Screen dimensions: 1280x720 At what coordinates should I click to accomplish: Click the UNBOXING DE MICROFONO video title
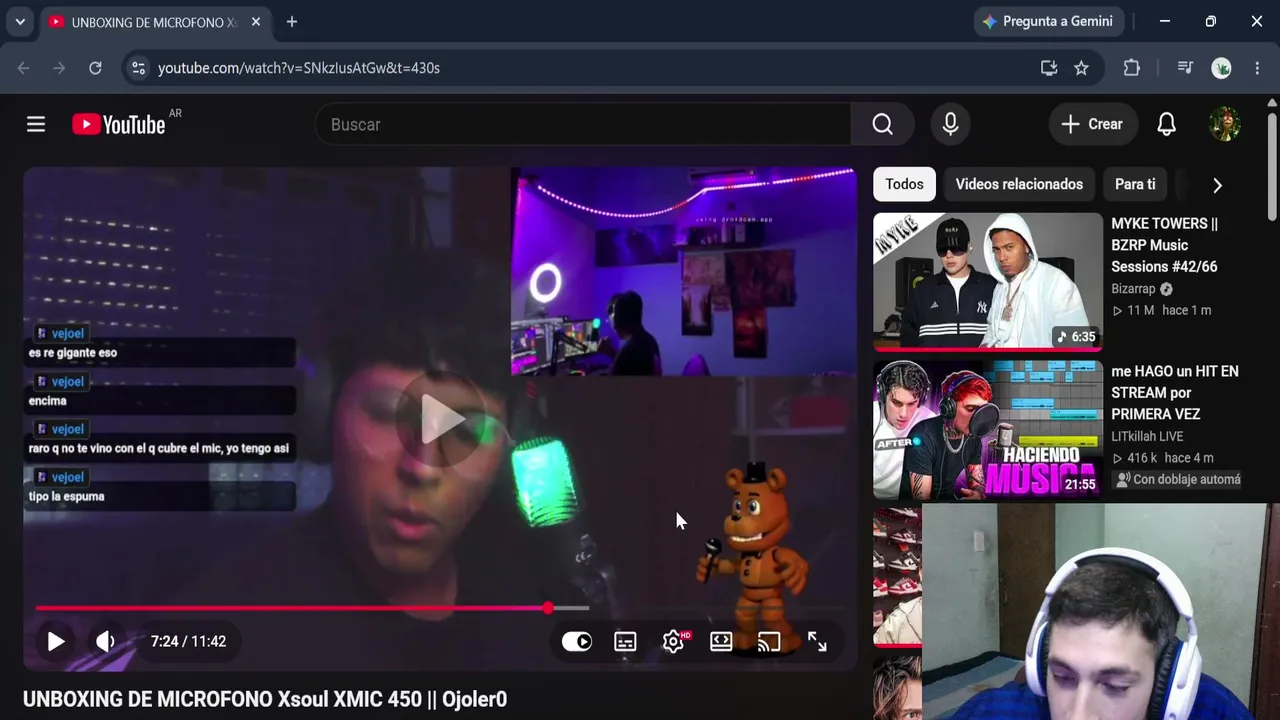[x=265, y=699]
